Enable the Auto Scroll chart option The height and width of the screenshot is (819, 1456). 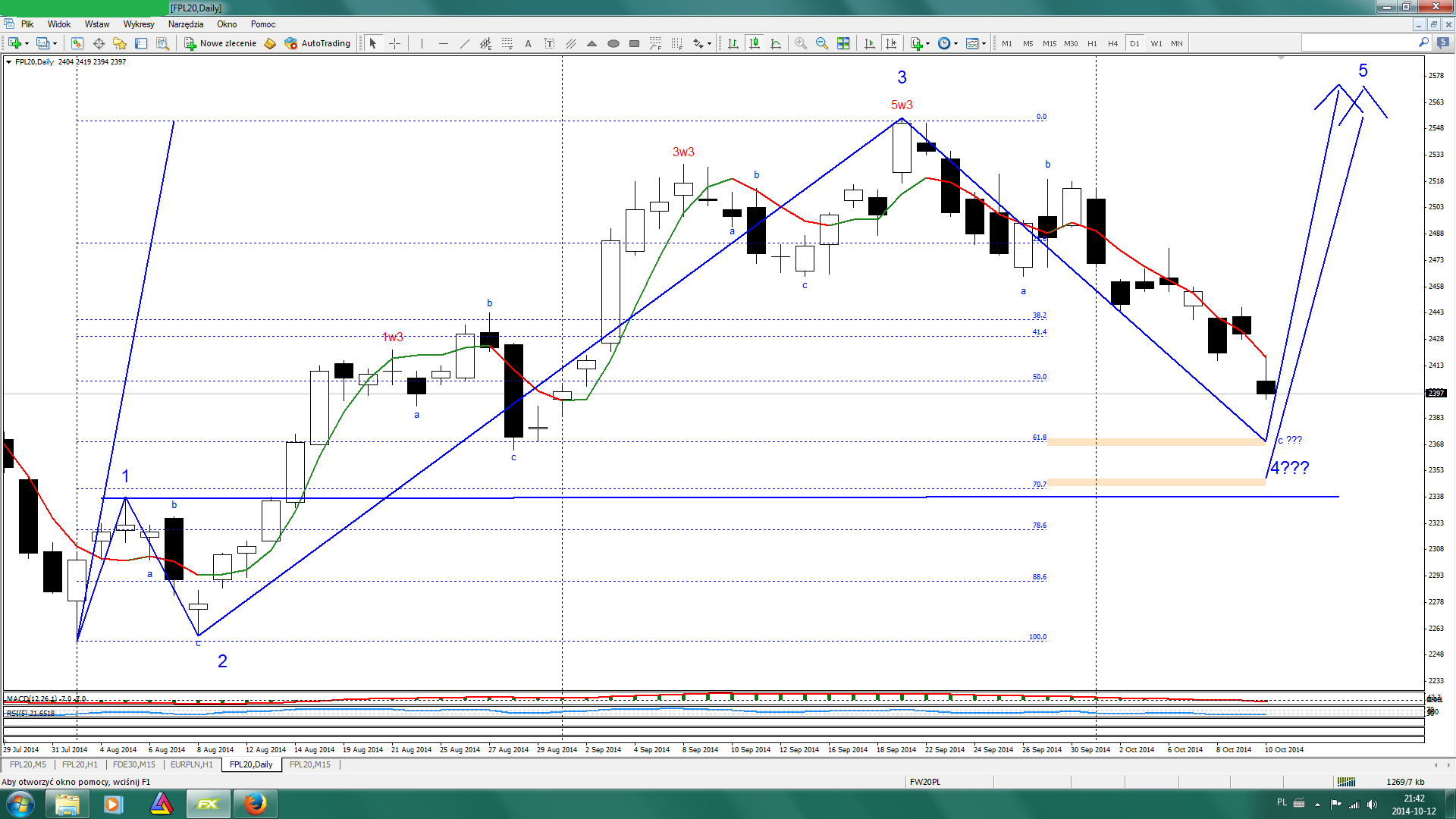click(870, 43)
